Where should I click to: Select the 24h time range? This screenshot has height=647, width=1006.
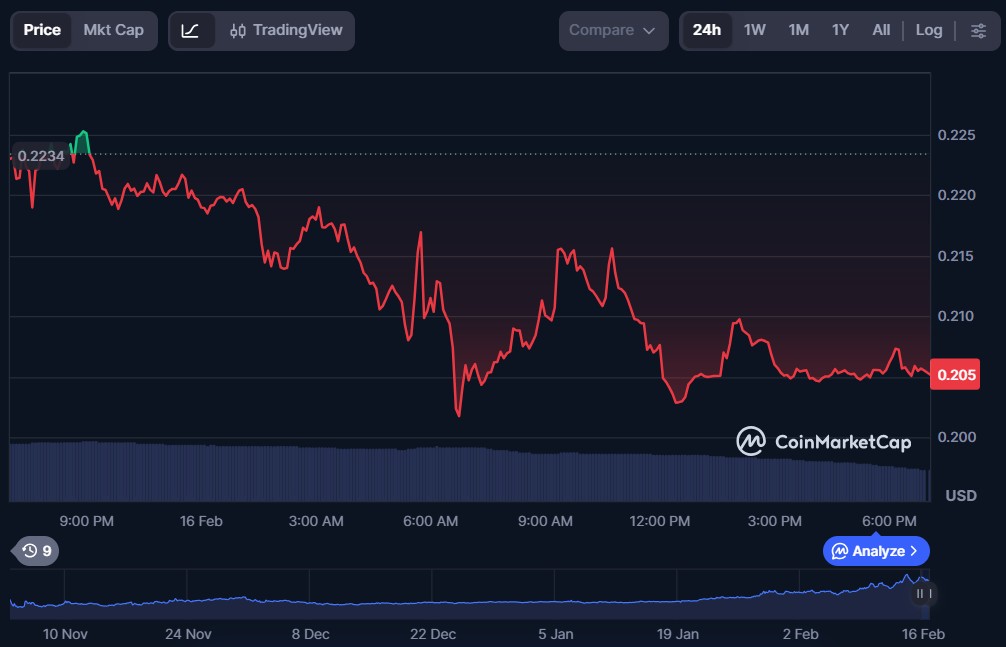point(706,30)
